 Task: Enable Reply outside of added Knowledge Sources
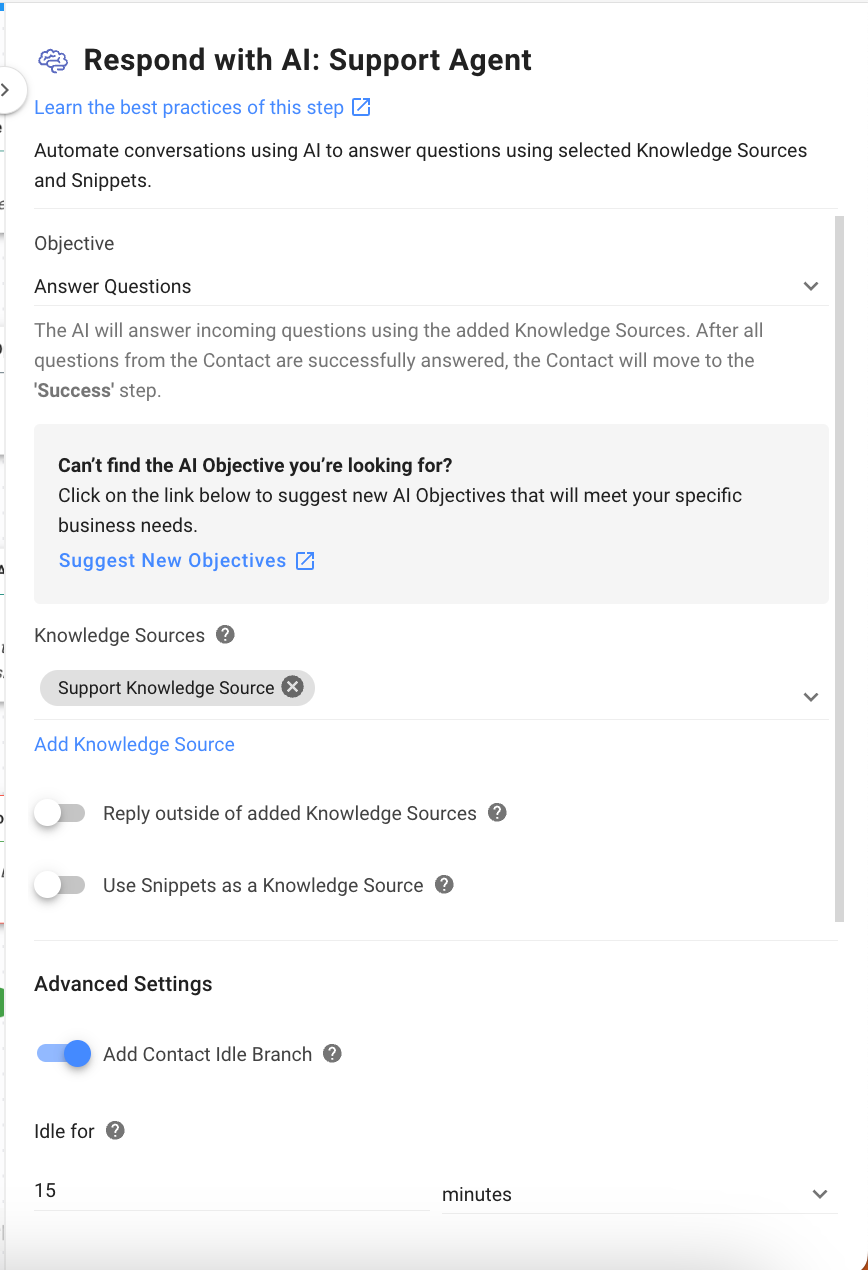click(59, 813)
